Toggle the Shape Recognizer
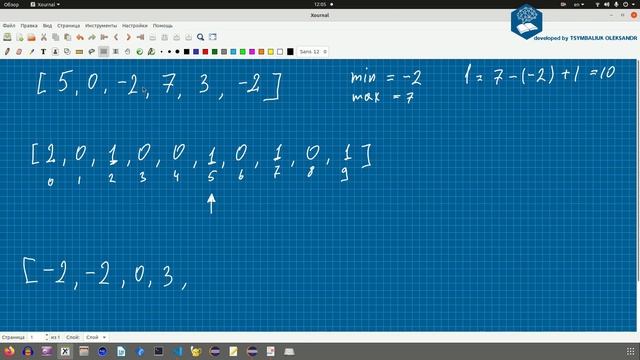 67,52
